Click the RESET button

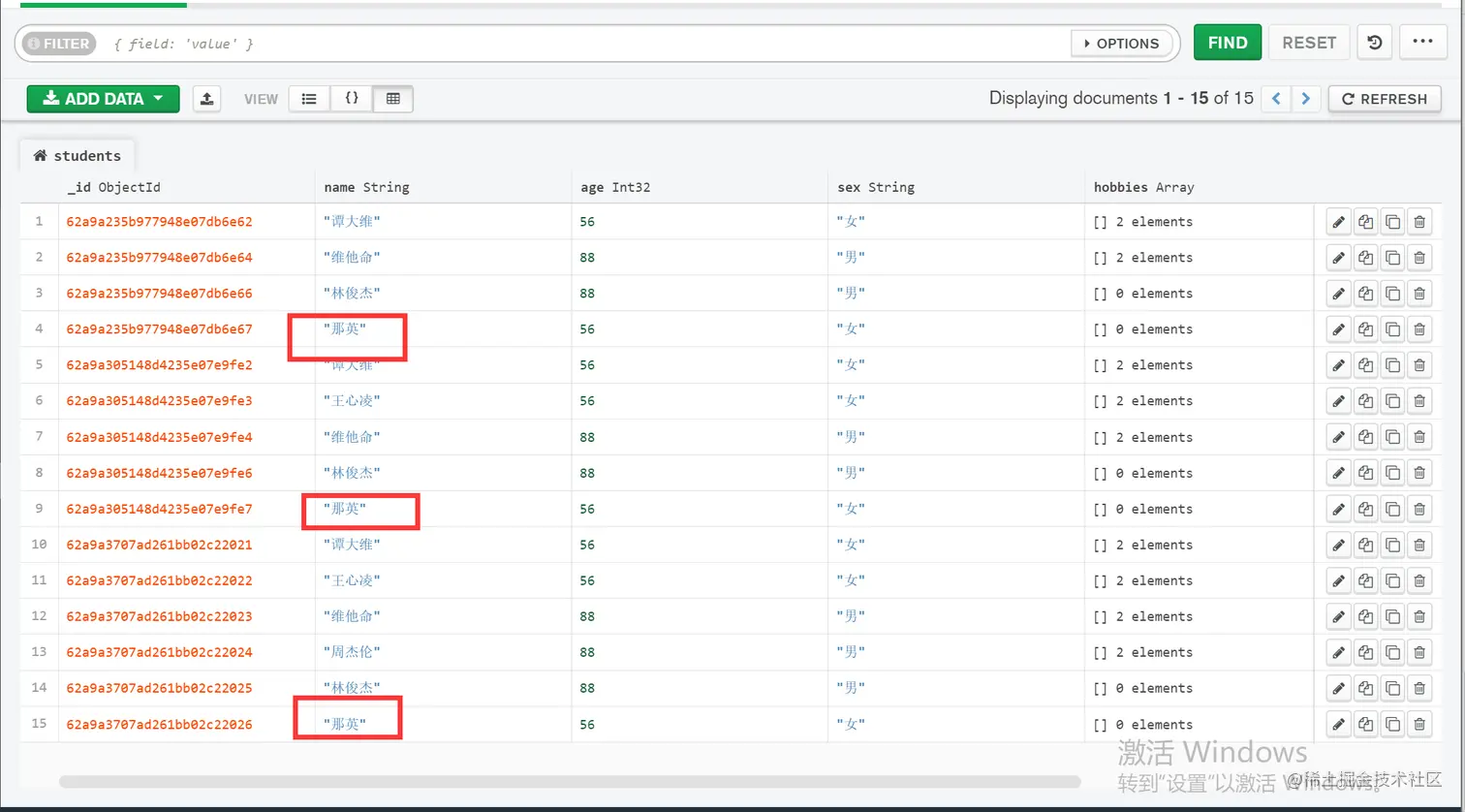tap(1309, 43)
